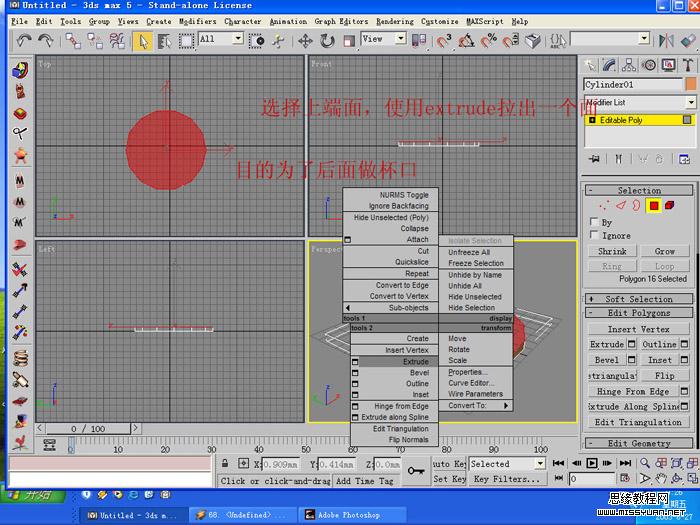Open the Rendering menu

pyautogui.click(x=395, y=21)
